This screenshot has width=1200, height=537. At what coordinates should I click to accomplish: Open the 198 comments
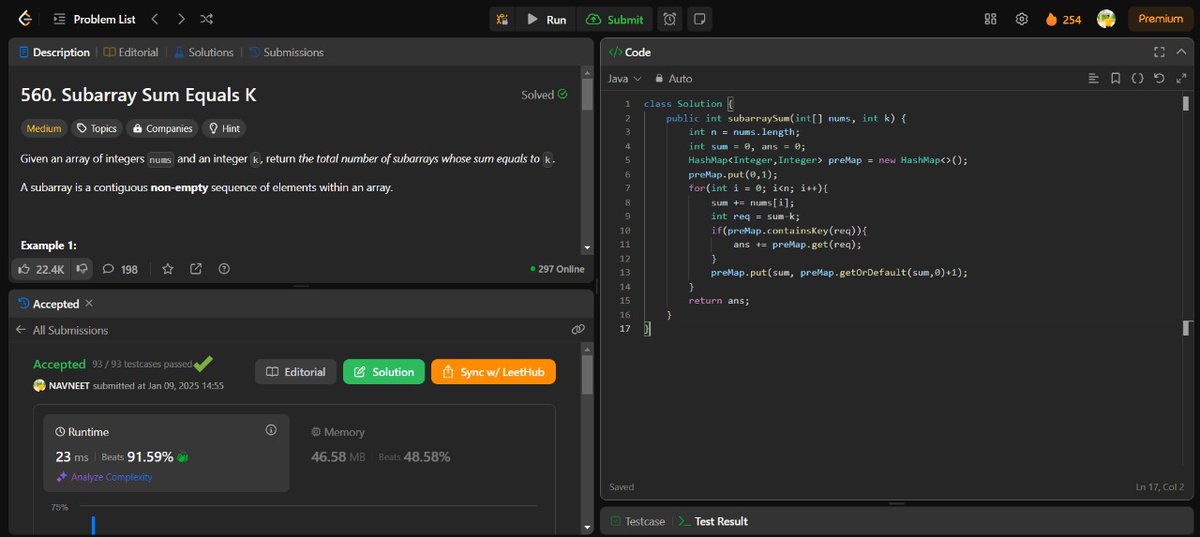(120, 269)
